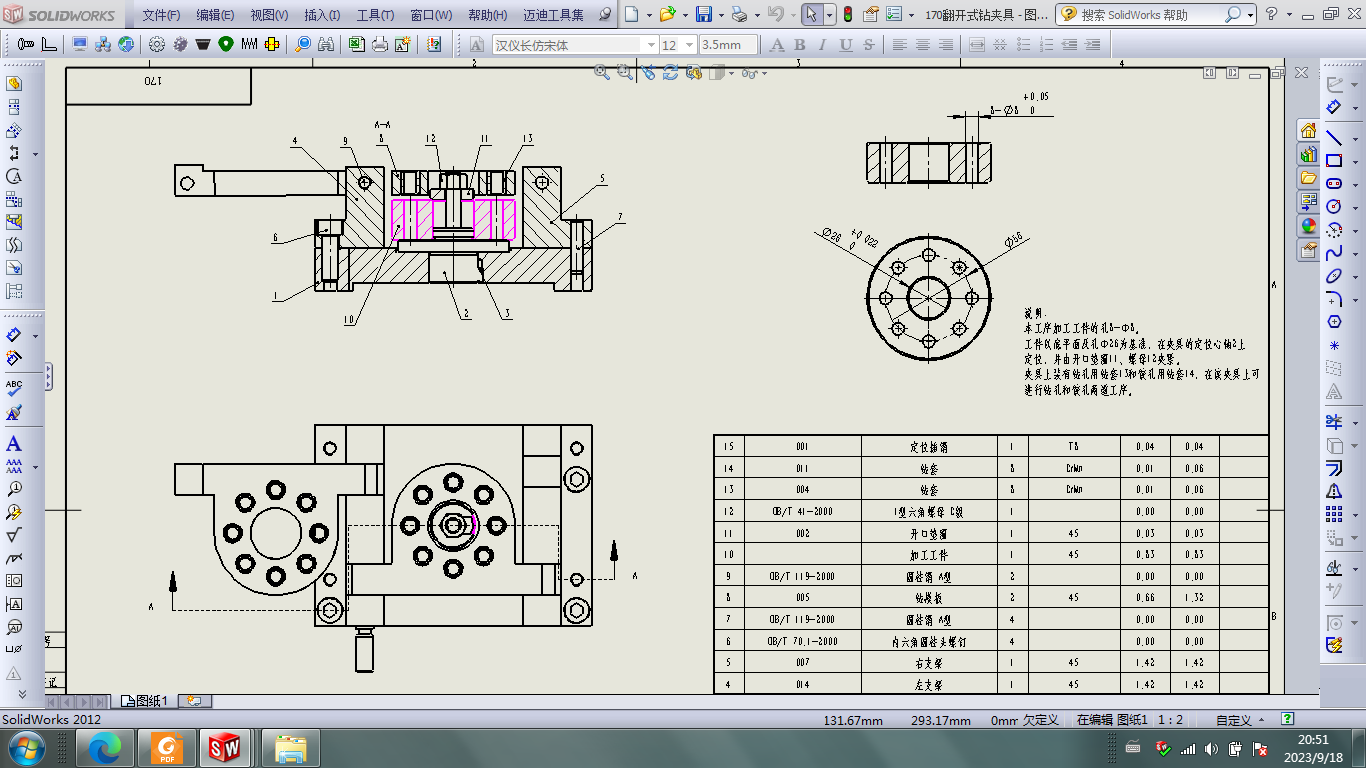Click the Zoom to Fit magnifier icon
Image resolution: width=1366 pixels, height=768 pixels.
pos(602,72)
